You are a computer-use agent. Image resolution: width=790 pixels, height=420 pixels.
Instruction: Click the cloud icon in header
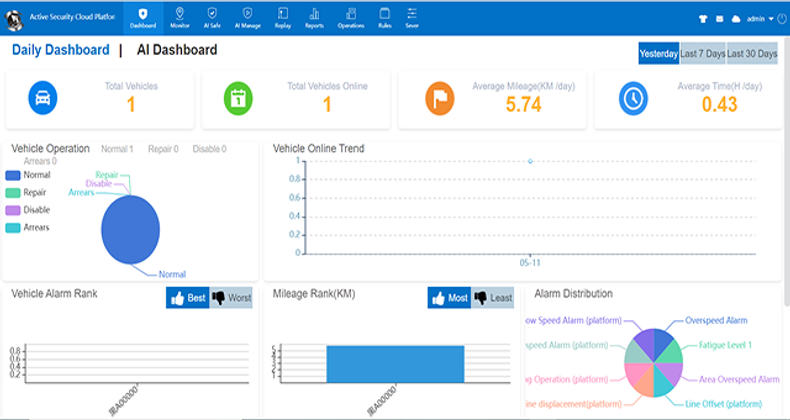pyautogui.click(x=736, y=19)
